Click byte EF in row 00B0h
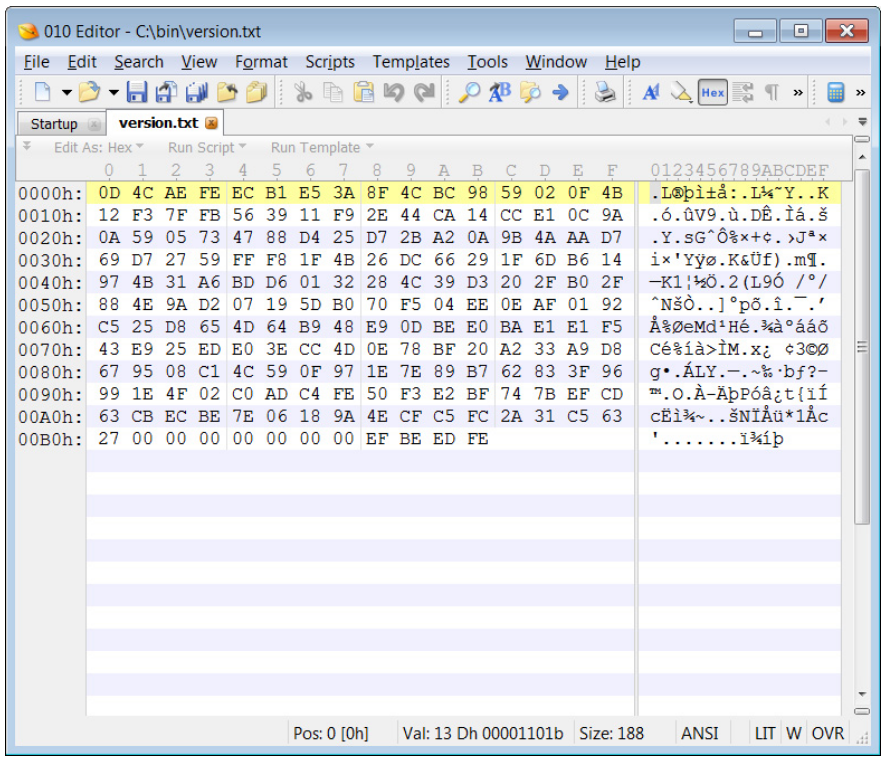 pyautogui.click(x=377, y=439)
